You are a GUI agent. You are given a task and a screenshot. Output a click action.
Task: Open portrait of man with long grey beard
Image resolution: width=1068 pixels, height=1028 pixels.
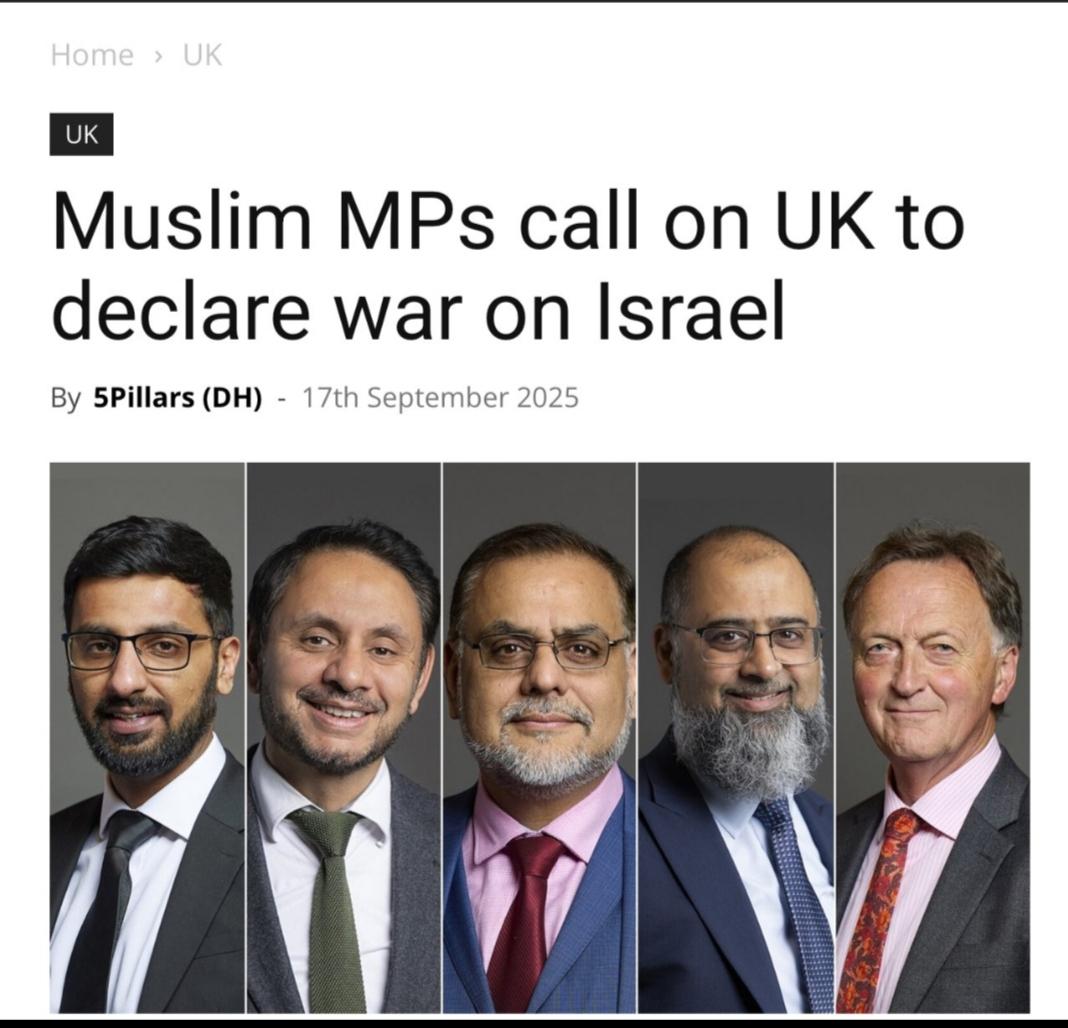736,737
